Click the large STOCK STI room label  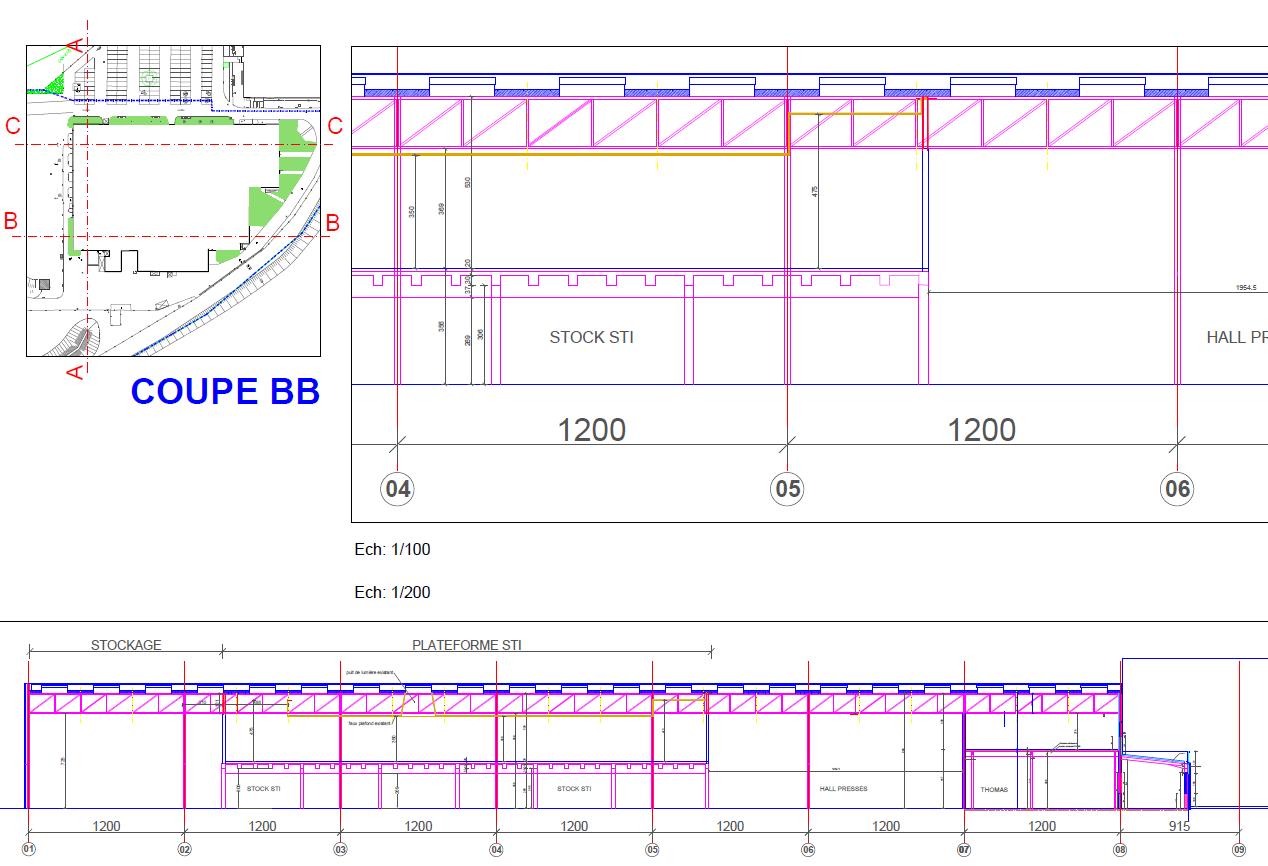pos(591,337)
